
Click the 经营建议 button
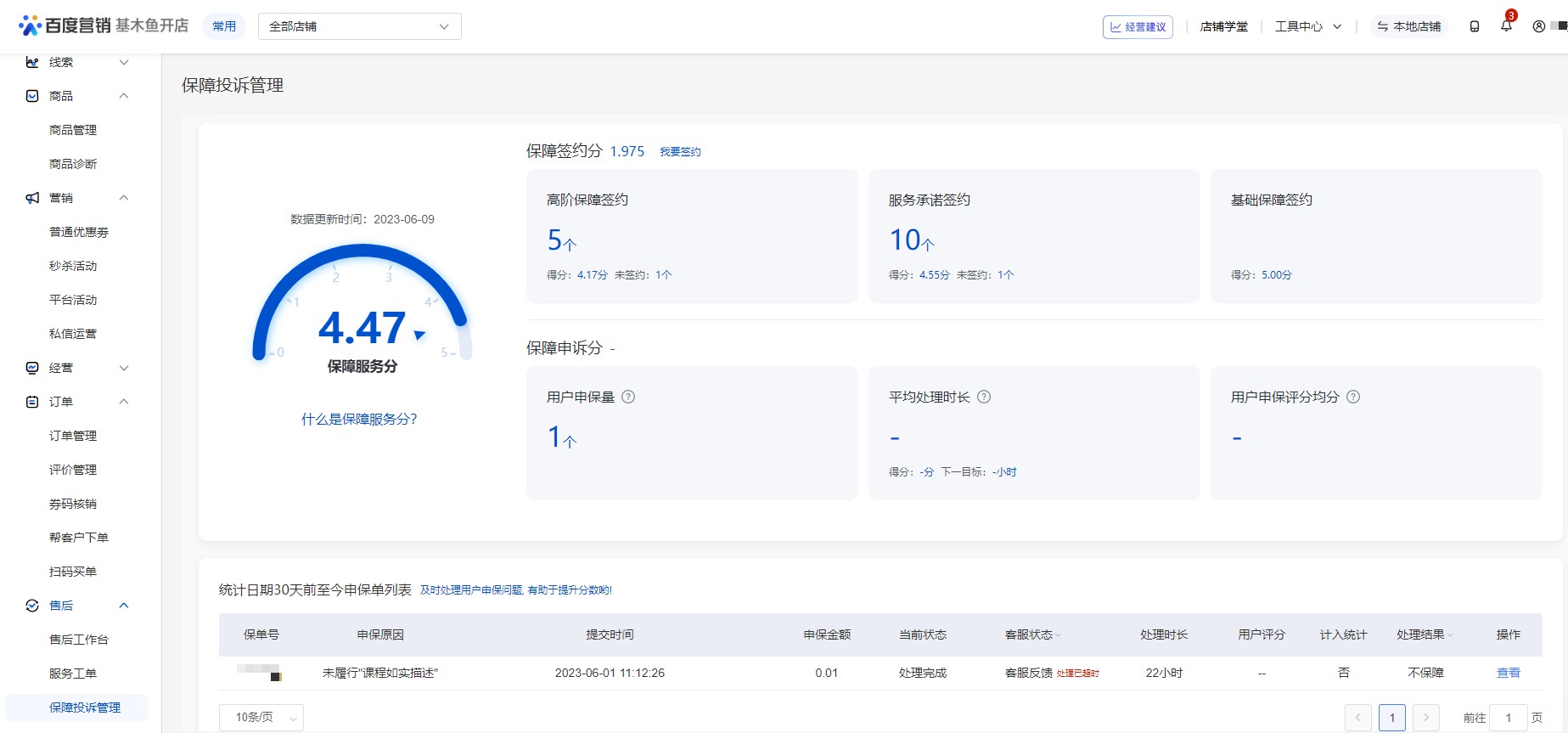coord(1138,27)
